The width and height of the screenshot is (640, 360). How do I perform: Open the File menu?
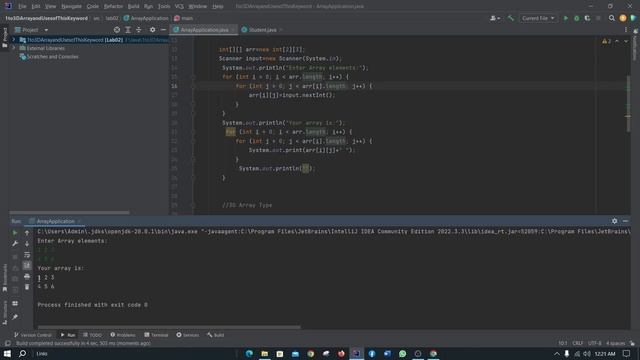pyautogui.click(x=22, y=6)
